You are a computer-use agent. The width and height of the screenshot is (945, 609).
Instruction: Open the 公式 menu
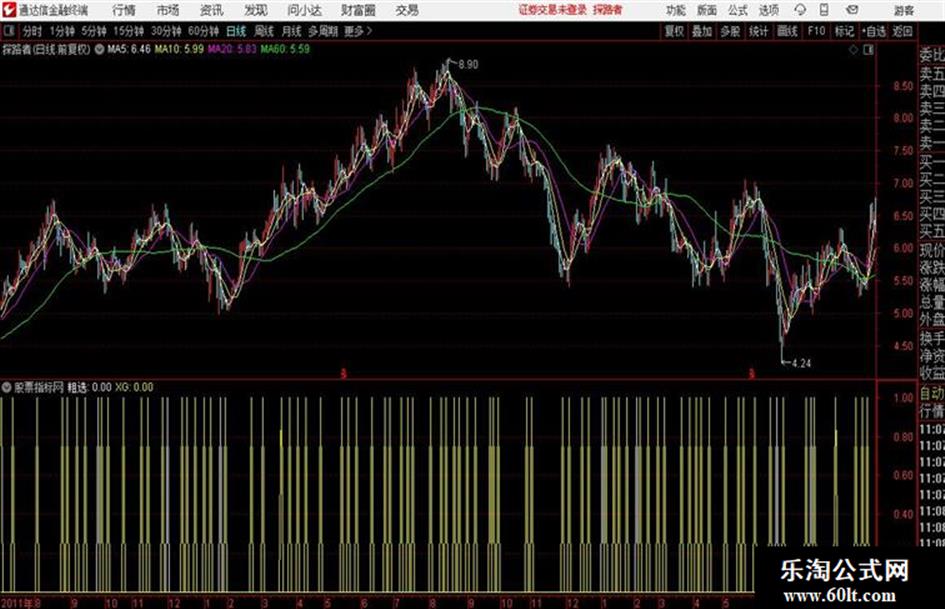[x=738, y=10]
